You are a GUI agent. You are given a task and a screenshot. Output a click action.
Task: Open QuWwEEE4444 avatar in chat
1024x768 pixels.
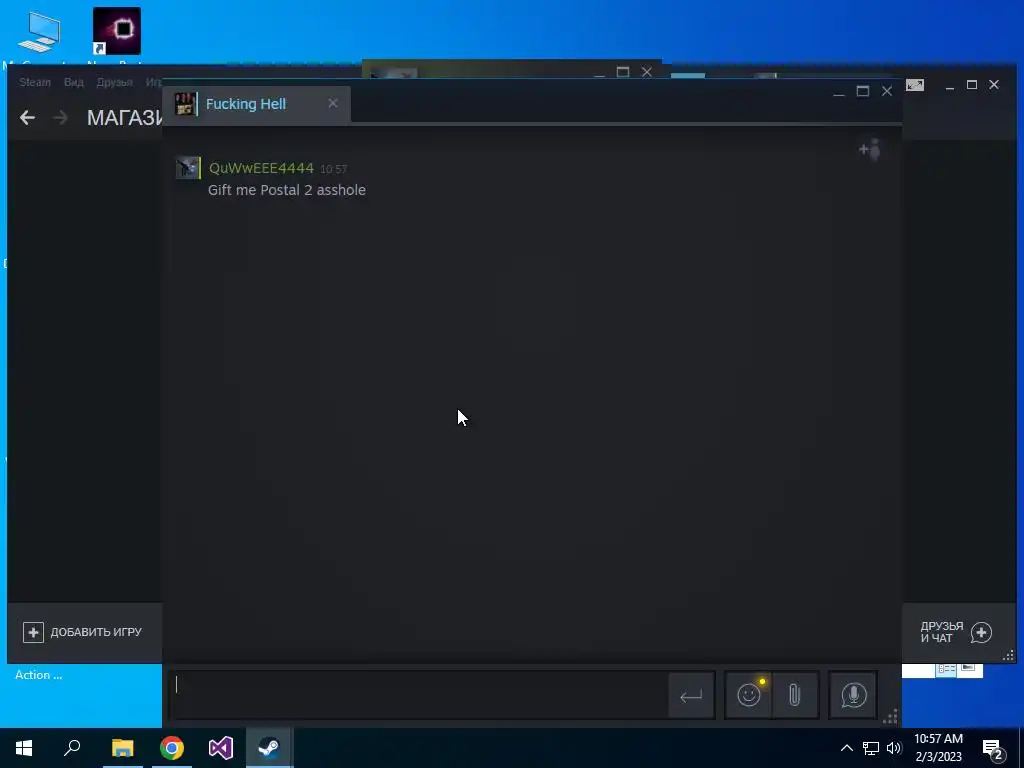[188, 168]
